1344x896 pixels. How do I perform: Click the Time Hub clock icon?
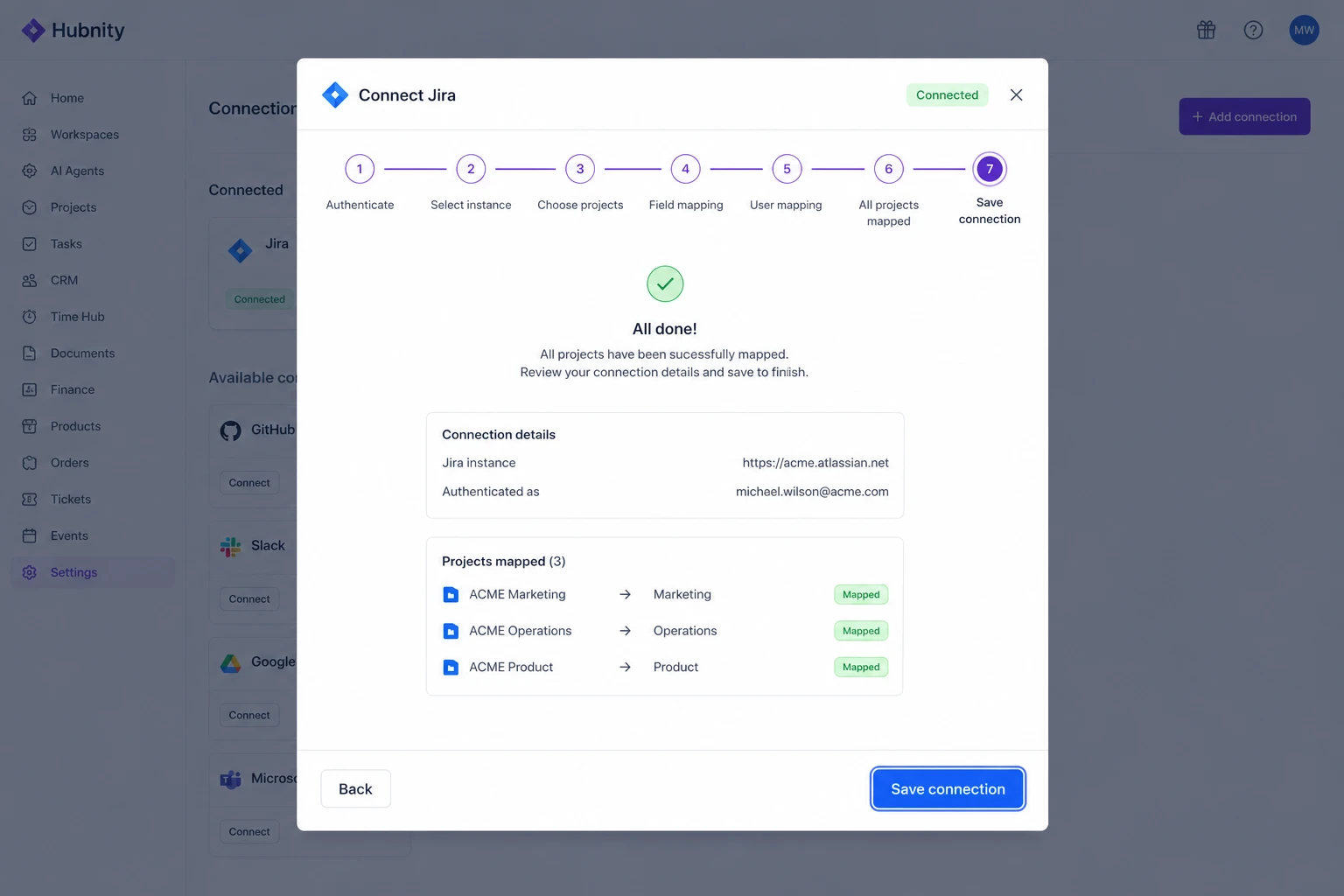point(30,317)
